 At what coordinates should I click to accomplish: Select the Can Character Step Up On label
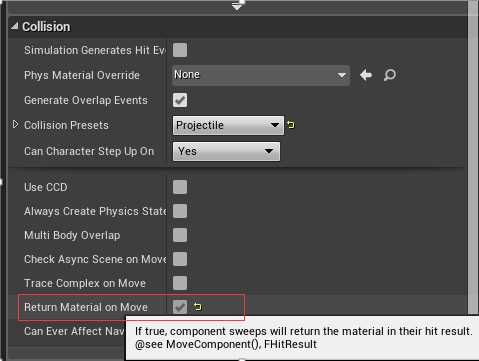[89, 151]
